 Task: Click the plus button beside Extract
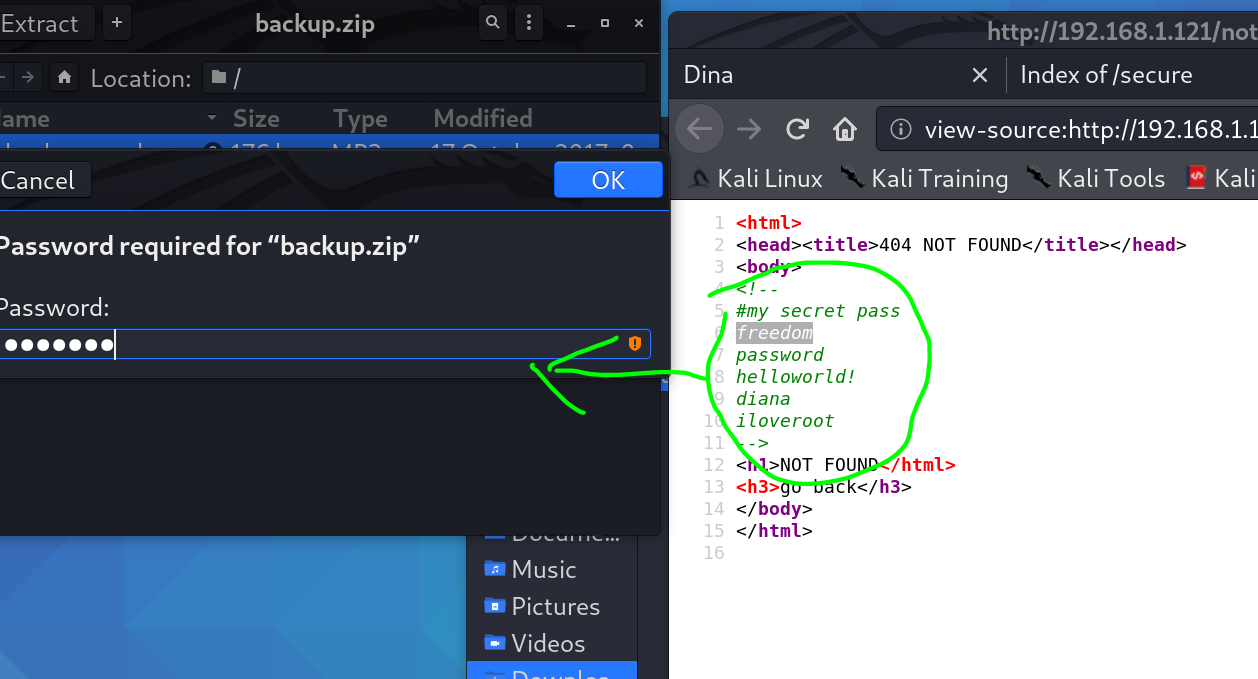[117, 22]
